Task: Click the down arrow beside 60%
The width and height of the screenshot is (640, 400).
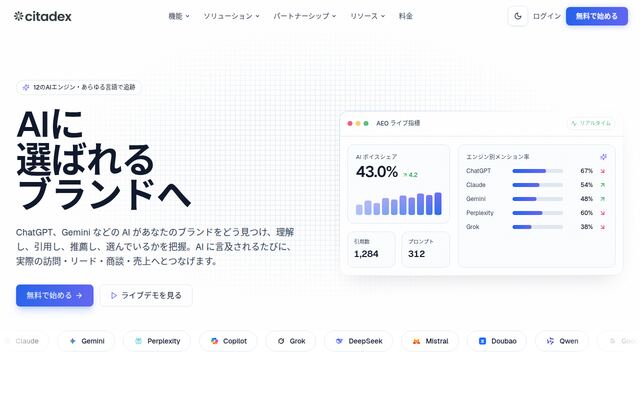Action: click(x=602, y=213)
